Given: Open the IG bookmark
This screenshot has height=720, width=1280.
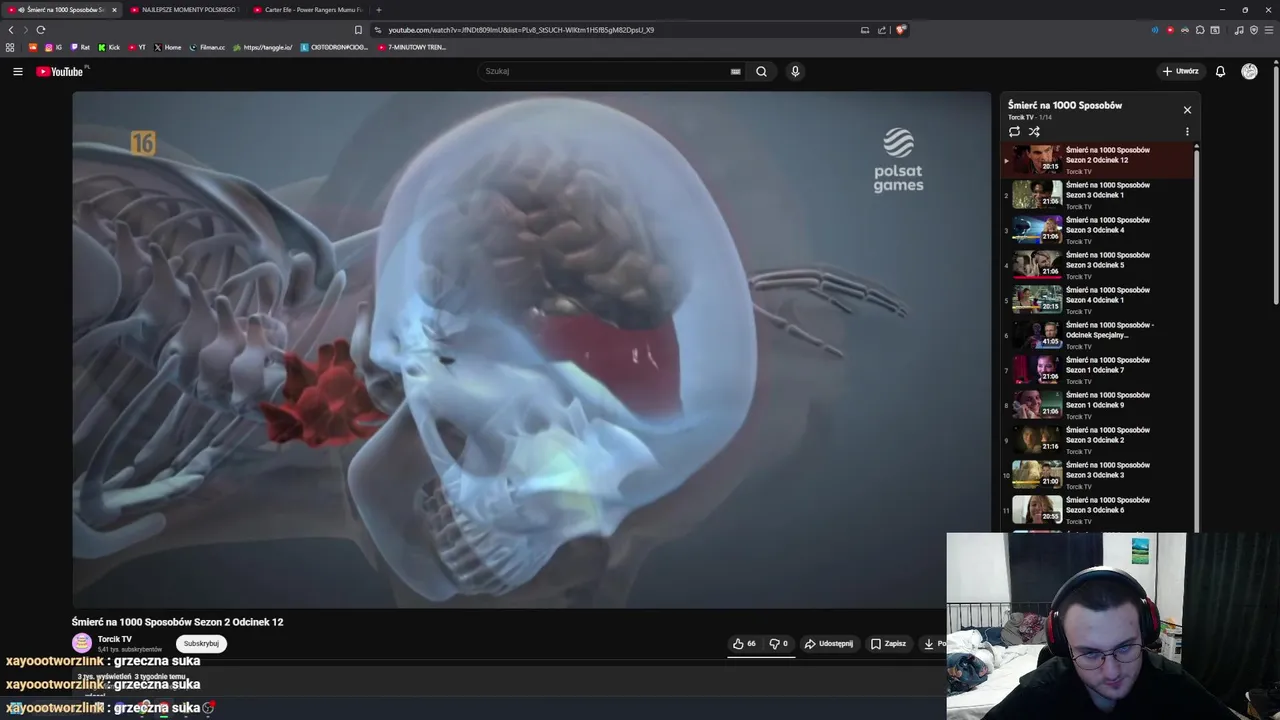Looking at the screenshot, I should (53, 47).
